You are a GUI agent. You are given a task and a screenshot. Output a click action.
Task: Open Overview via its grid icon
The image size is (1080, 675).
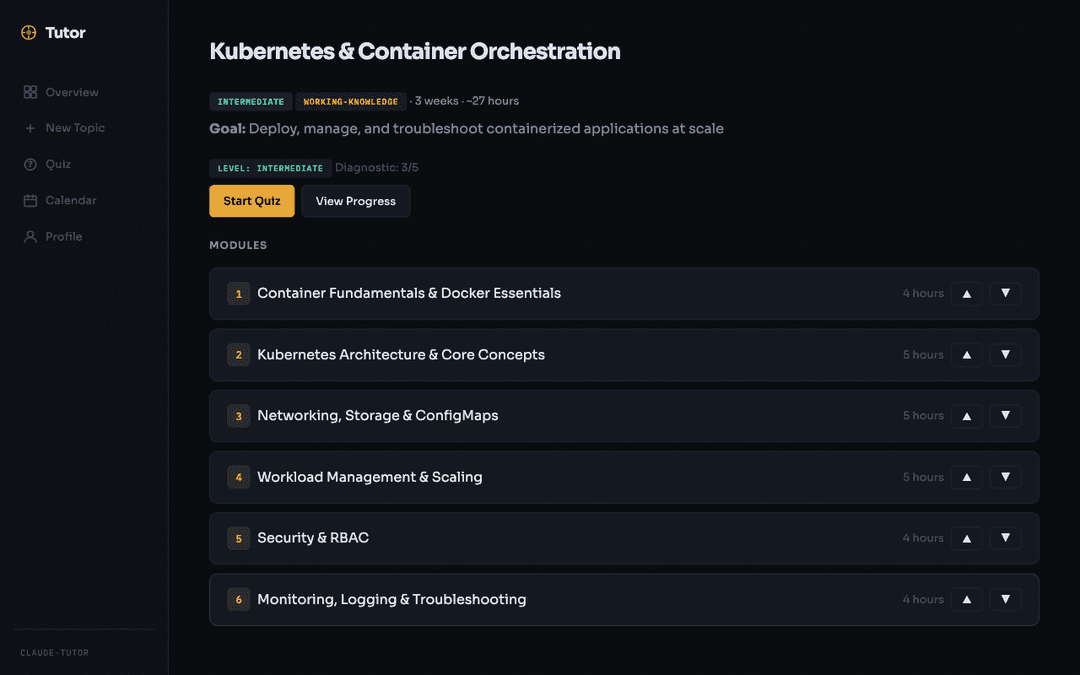pyautogui.click(x=30, y=92)
